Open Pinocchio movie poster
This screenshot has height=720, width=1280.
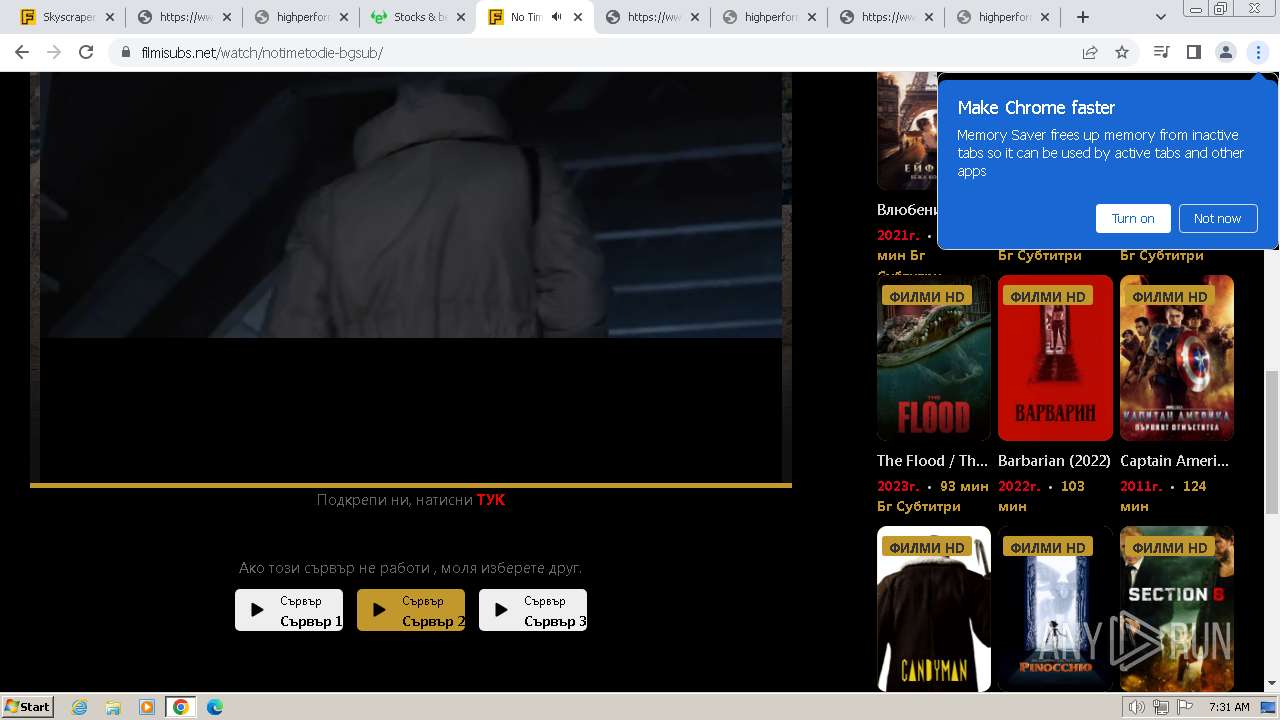[1055, 609]
